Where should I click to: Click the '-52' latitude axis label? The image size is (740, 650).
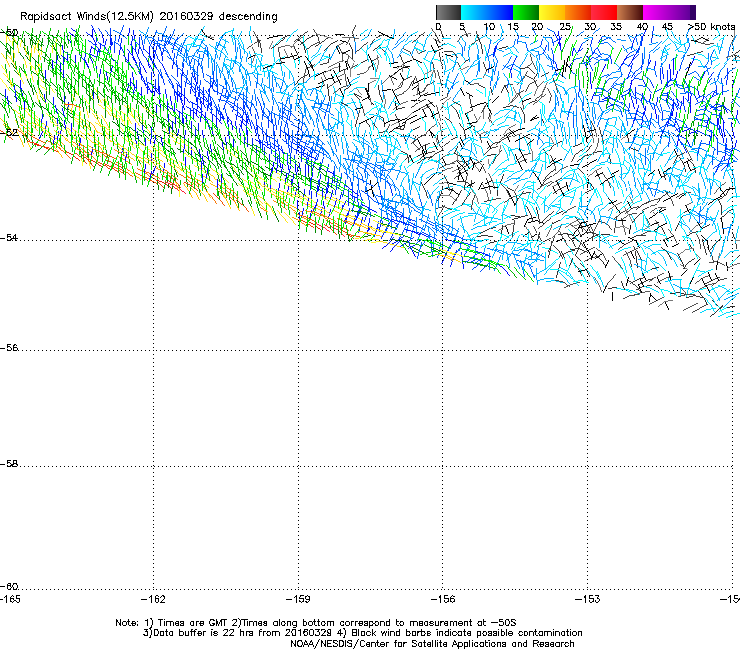pos(9,133)
